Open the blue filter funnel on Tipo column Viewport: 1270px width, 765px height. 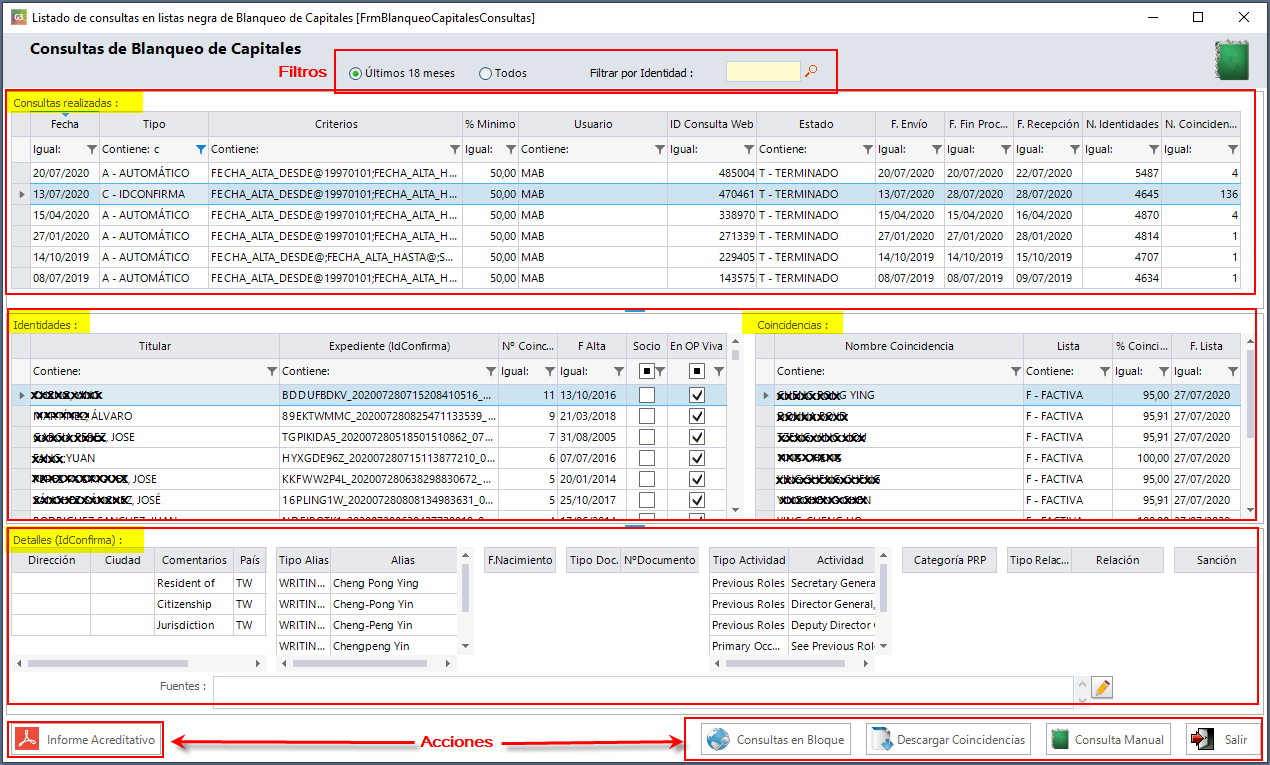tap(201, 149)
